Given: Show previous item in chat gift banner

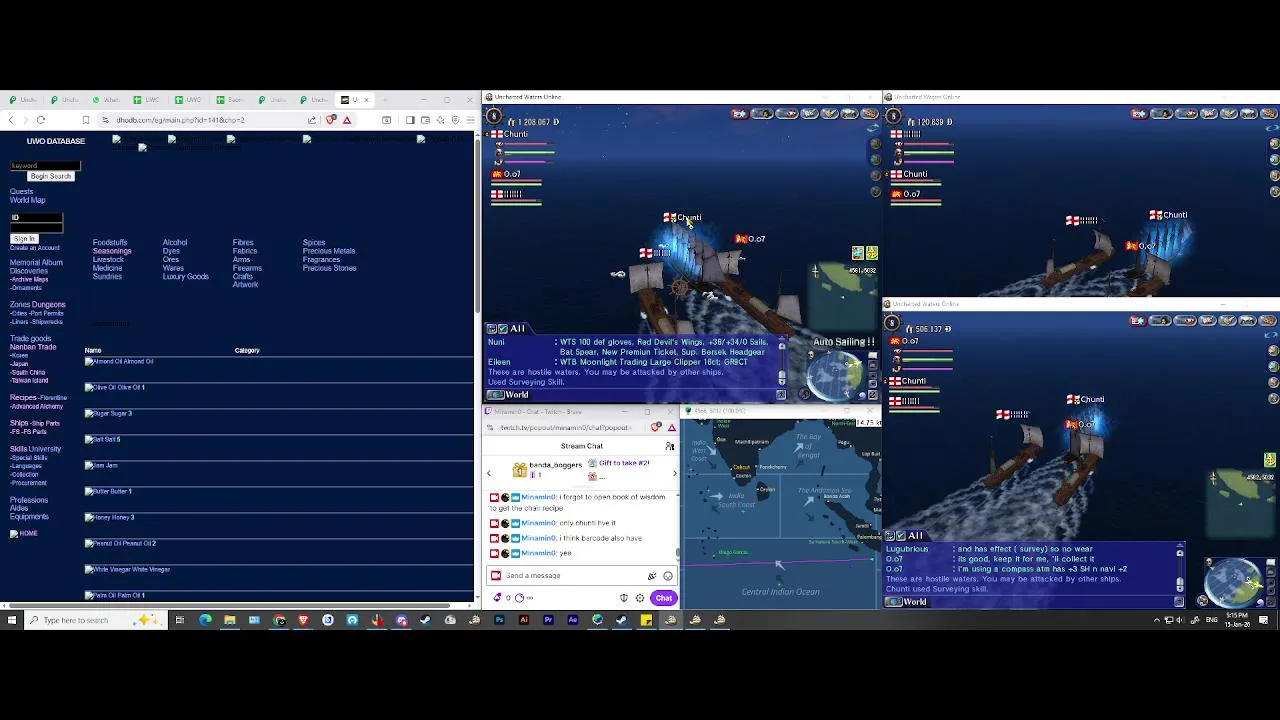Looking at the screenshot, I should click(489, 473).
